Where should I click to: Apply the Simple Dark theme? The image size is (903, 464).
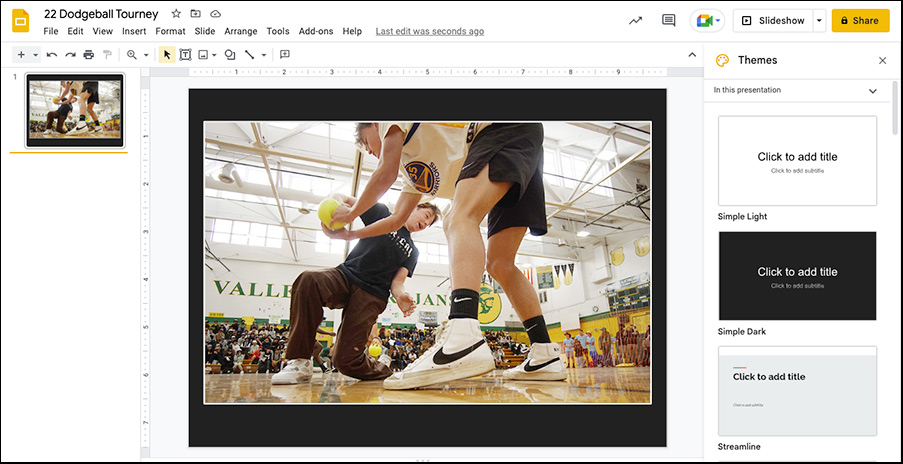(x=797, y=276)
